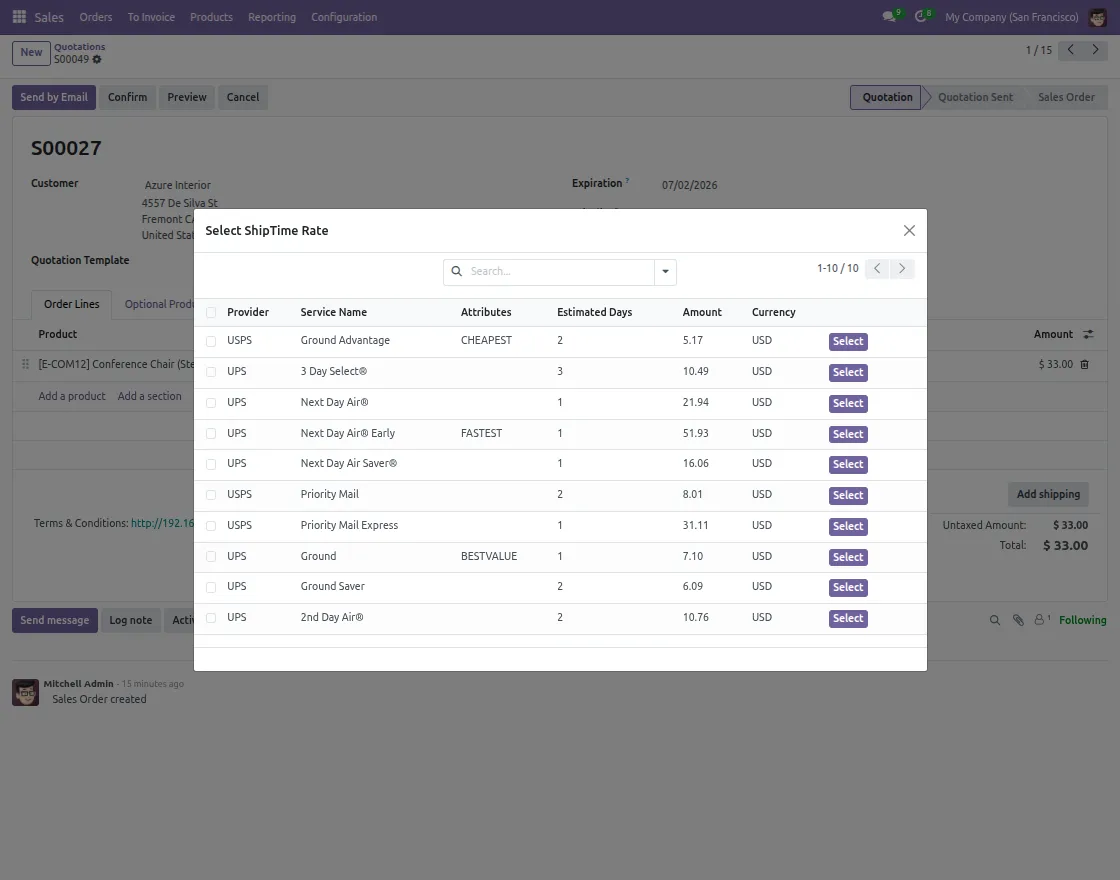Viewport: 1120px width, 880px height.
Task: Delete the Conference Chair order line
Action: tap(1084, 364)
